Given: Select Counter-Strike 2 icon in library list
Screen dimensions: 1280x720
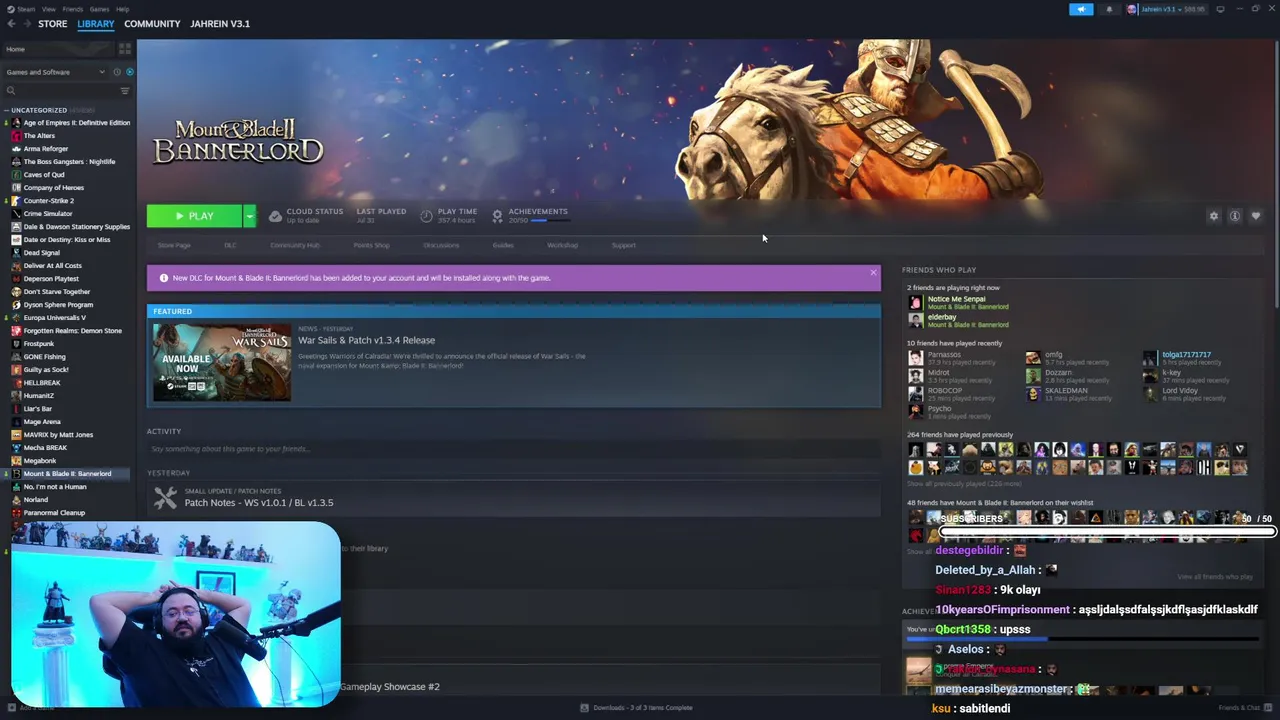Looking at the screenshot, I should point(16,201).
